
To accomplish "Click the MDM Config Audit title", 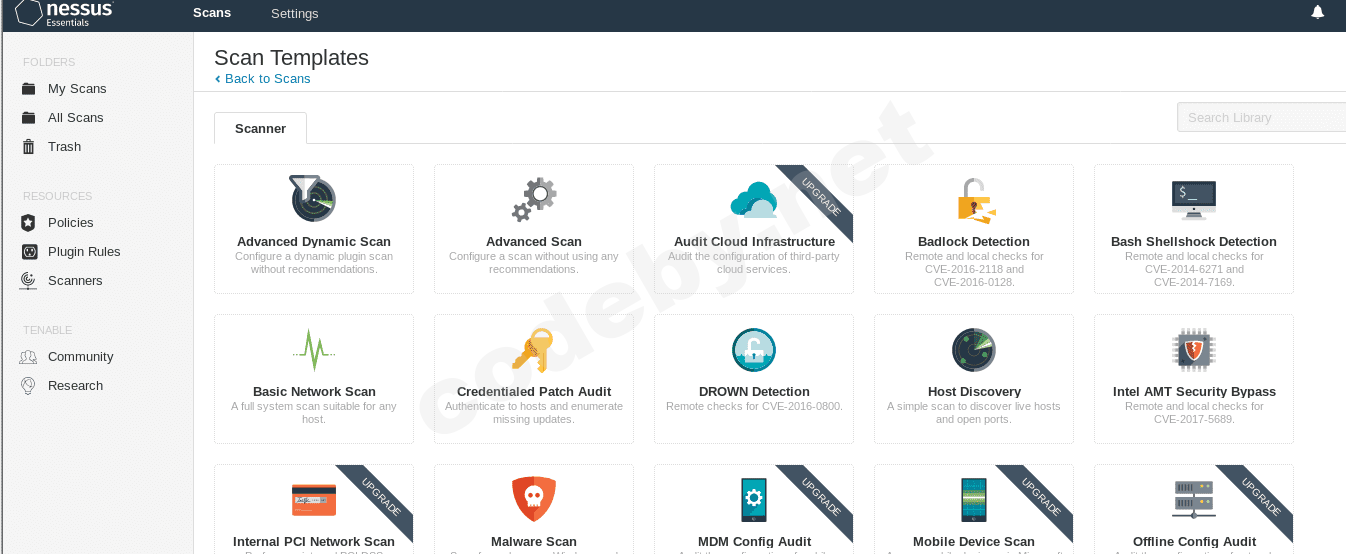I will (754, 542).
